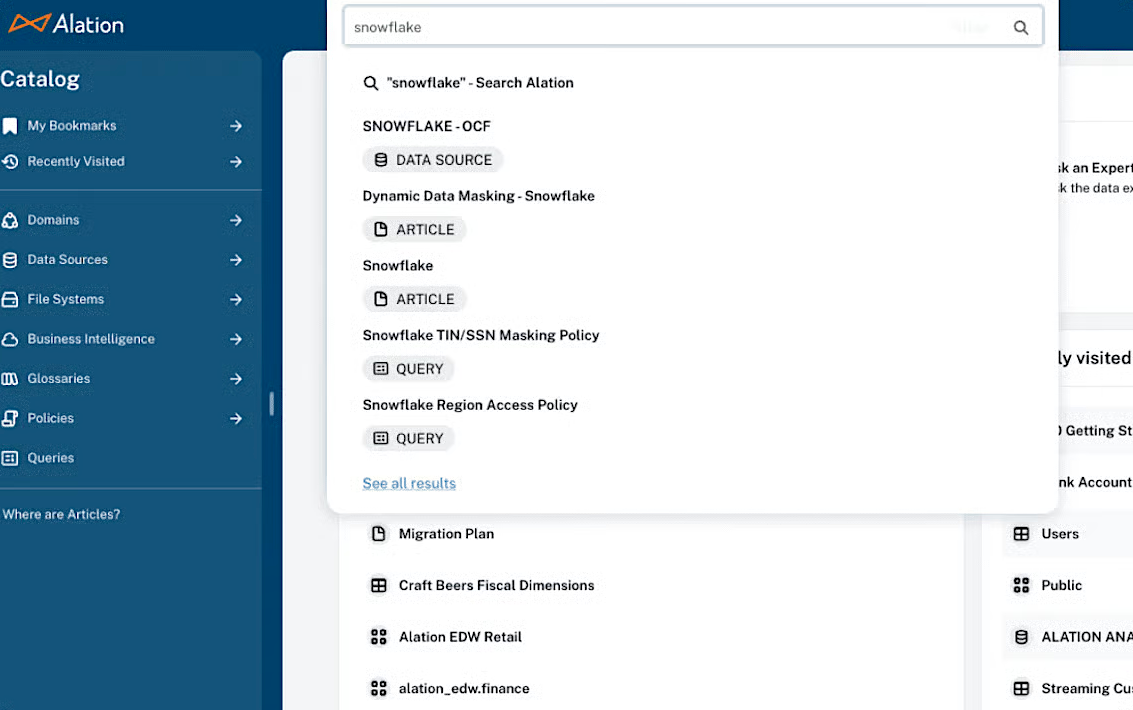The image size is (1133, 710).
Task: Open the Snowflake article result title
Action: [x=397, y=266]
